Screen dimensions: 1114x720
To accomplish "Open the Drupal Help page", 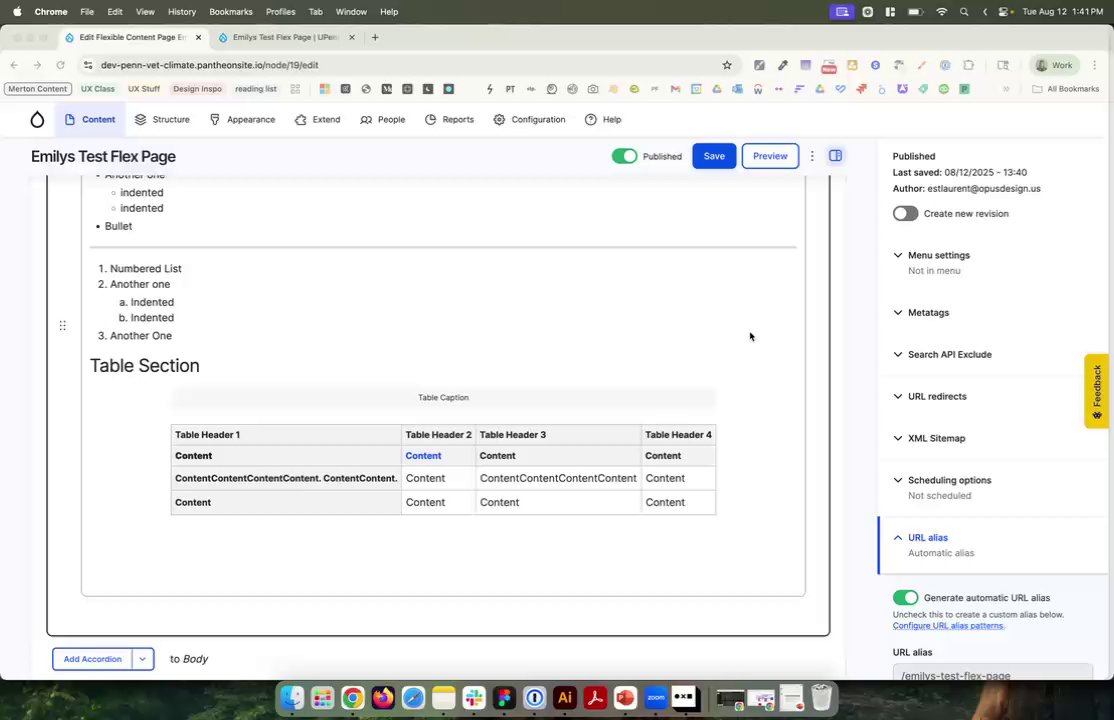I will [x=602, y=119].
